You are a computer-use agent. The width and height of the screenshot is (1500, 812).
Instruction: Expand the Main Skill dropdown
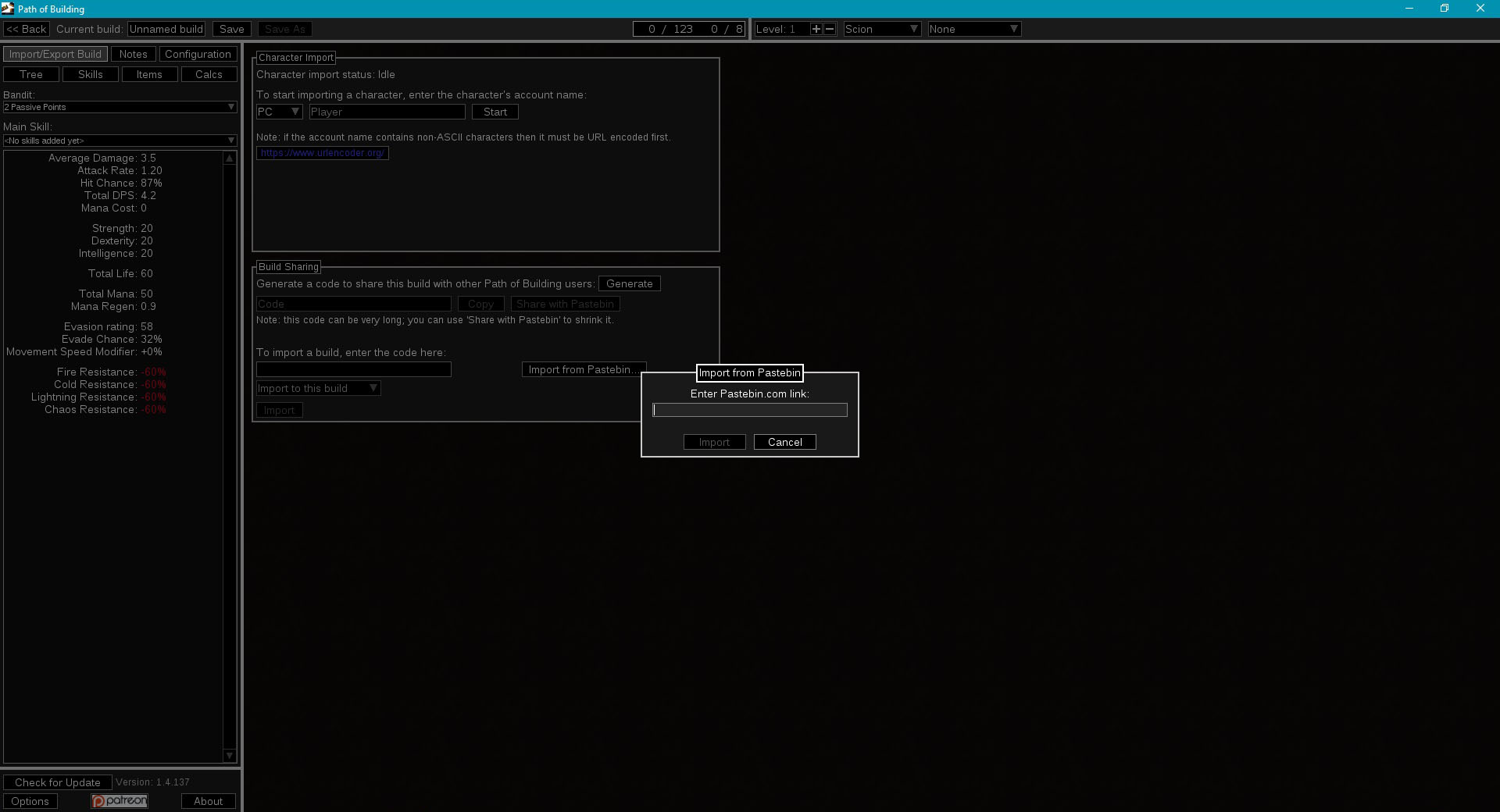point(120,141)
